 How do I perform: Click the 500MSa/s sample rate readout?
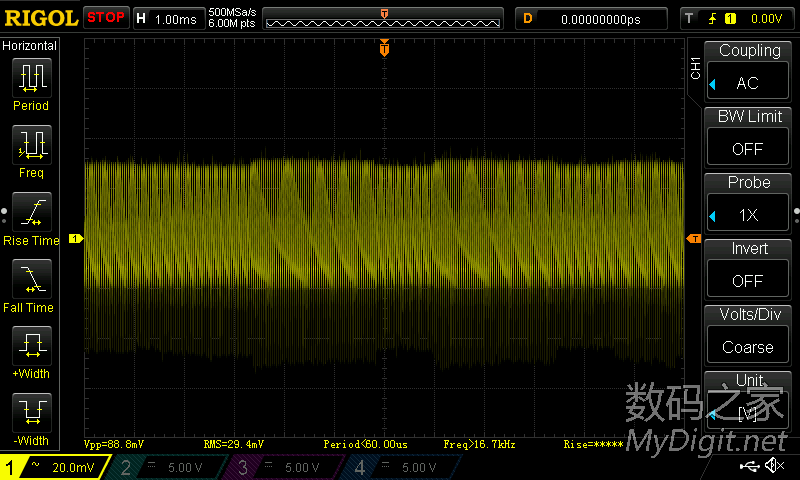(x=232, y=13)
